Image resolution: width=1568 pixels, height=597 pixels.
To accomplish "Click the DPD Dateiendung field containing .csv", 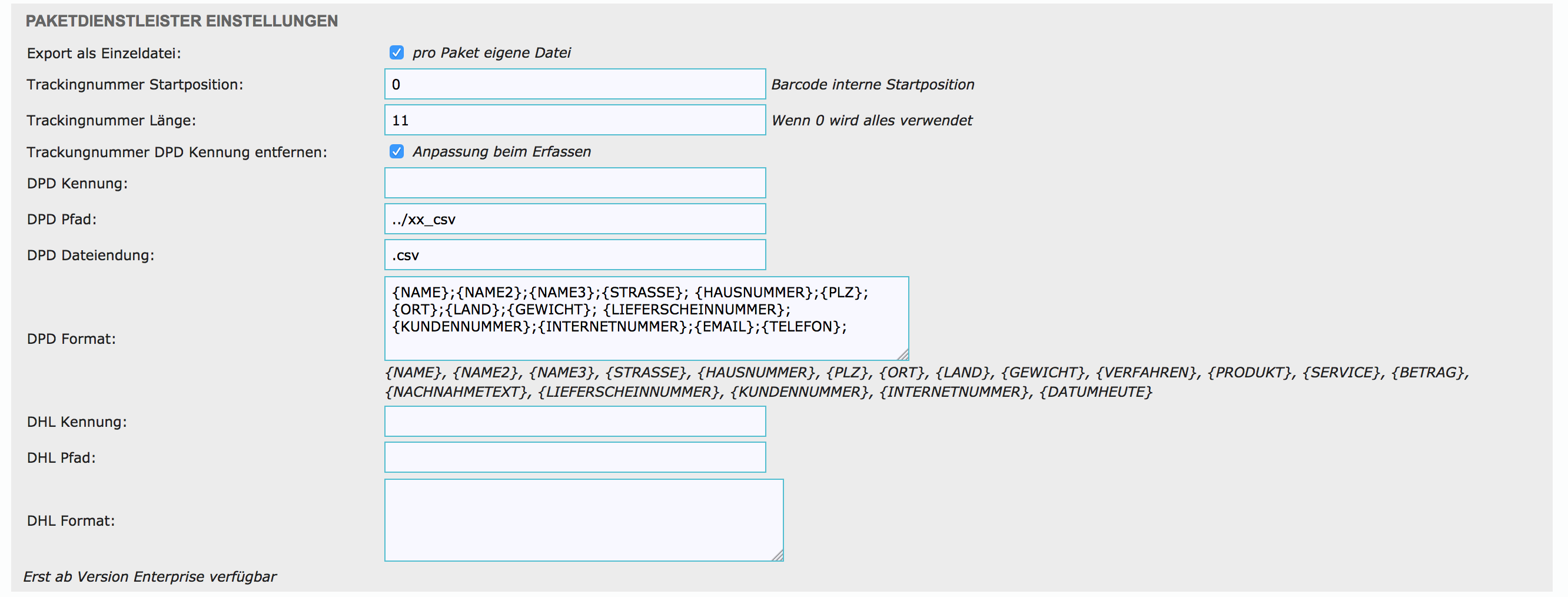I will pos(574,255).
